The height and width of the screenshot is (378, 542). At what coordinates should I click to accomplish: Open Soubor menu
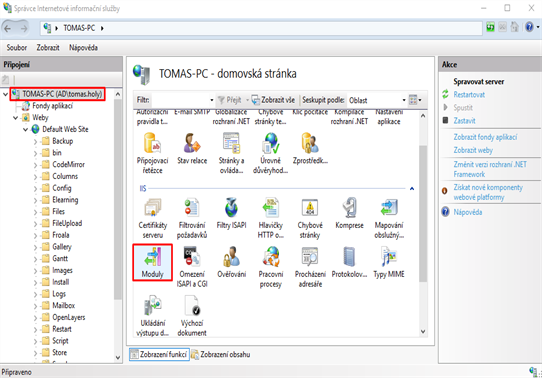(17, 47)
